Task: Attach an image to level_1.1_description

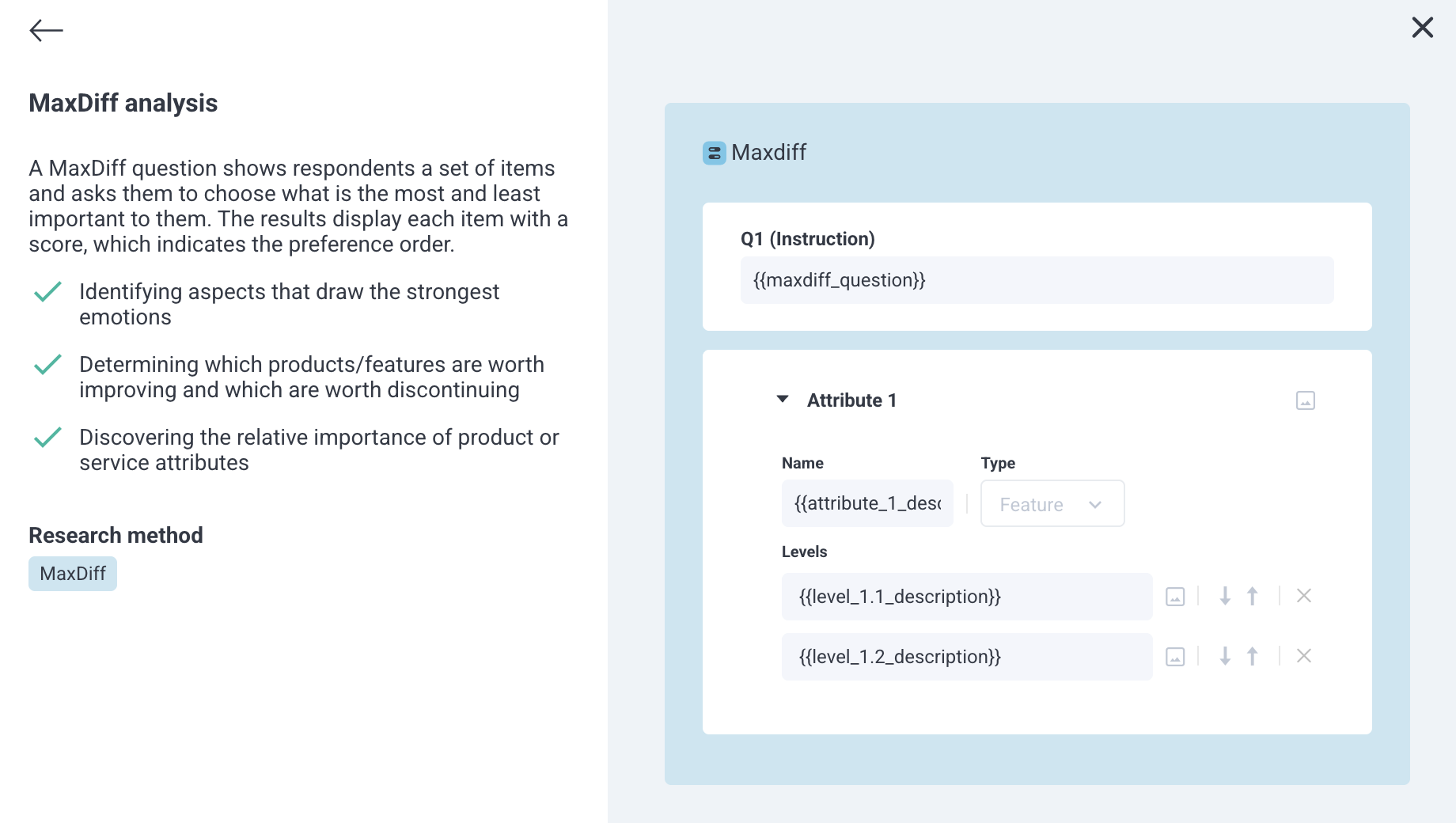Action: pos(1176,596)
